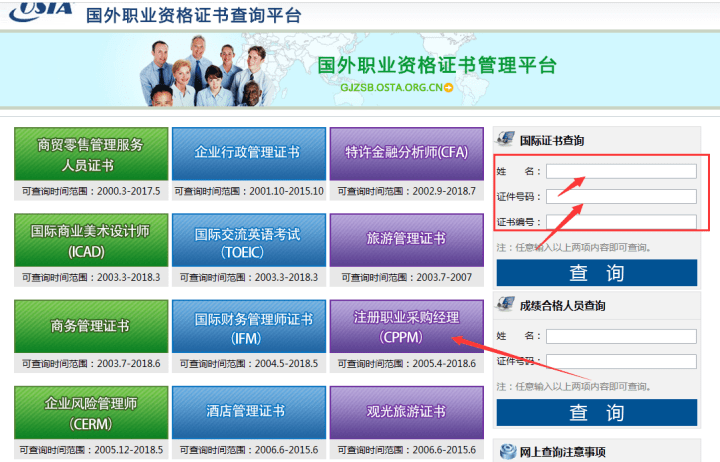720x462 pixels.
Task: Focus the 证书编号 input field
Action: [x=621, y=221]
